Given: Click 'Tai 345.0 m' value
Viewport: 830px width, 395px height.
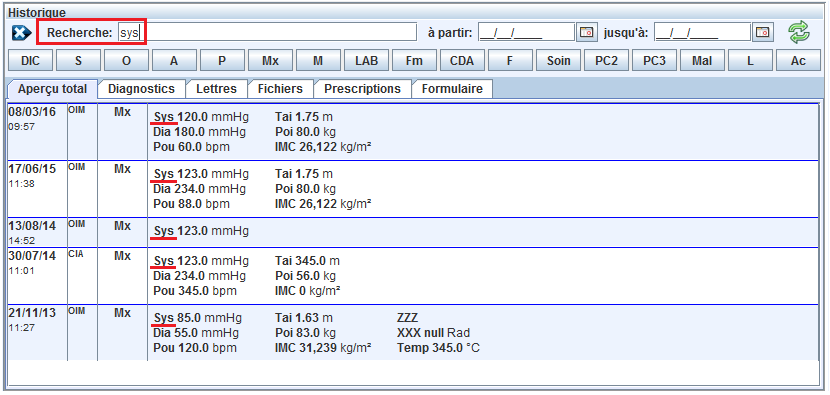Looking at the screenshot, I should click(x=308, y=261).
